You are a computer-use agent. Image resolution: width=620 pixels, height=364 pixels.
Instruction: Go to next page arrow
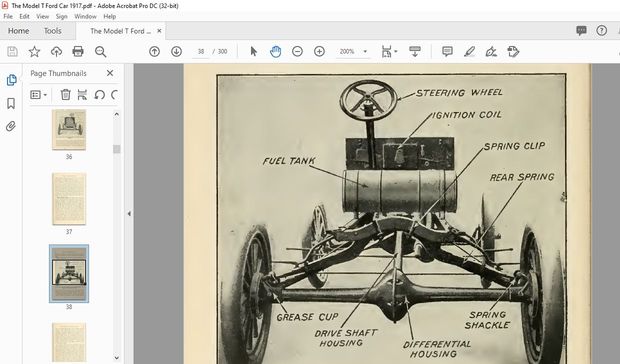pos(176,51)
